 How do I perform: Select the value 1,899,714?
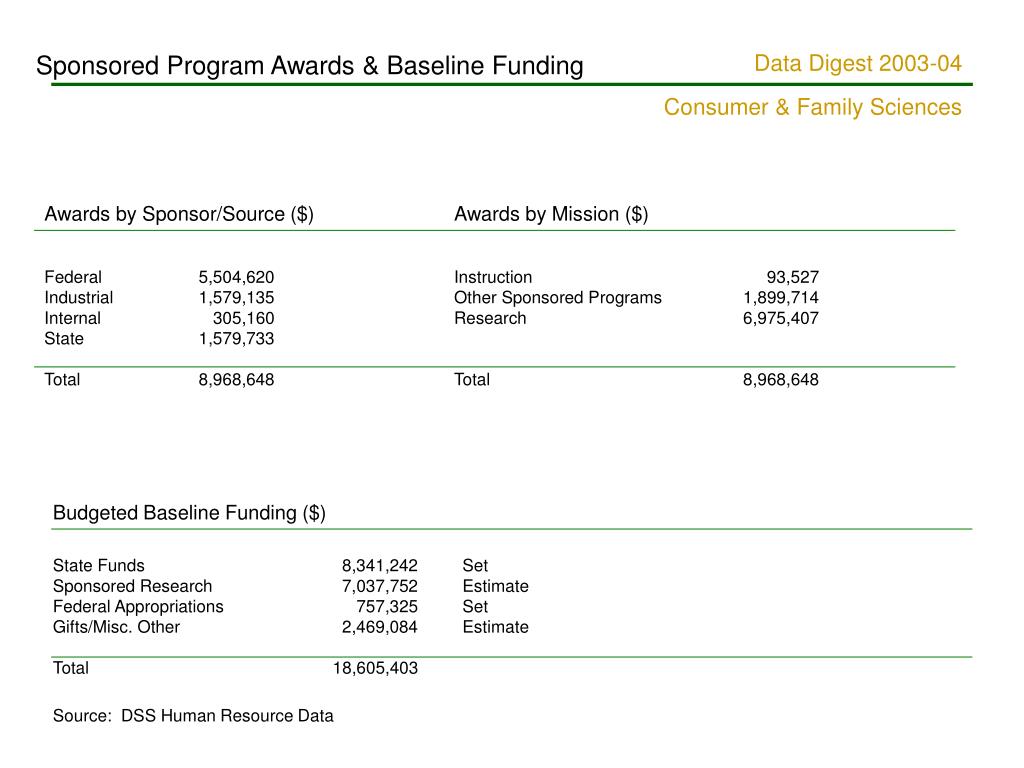pyautogui.click(x=781, y=298)
